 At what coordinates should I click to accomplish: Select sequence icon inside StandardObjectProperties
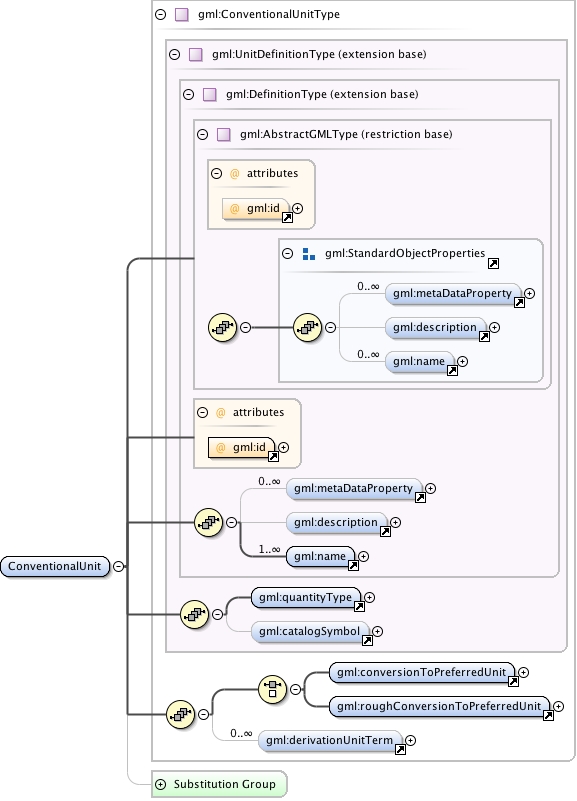pos(308,327)
